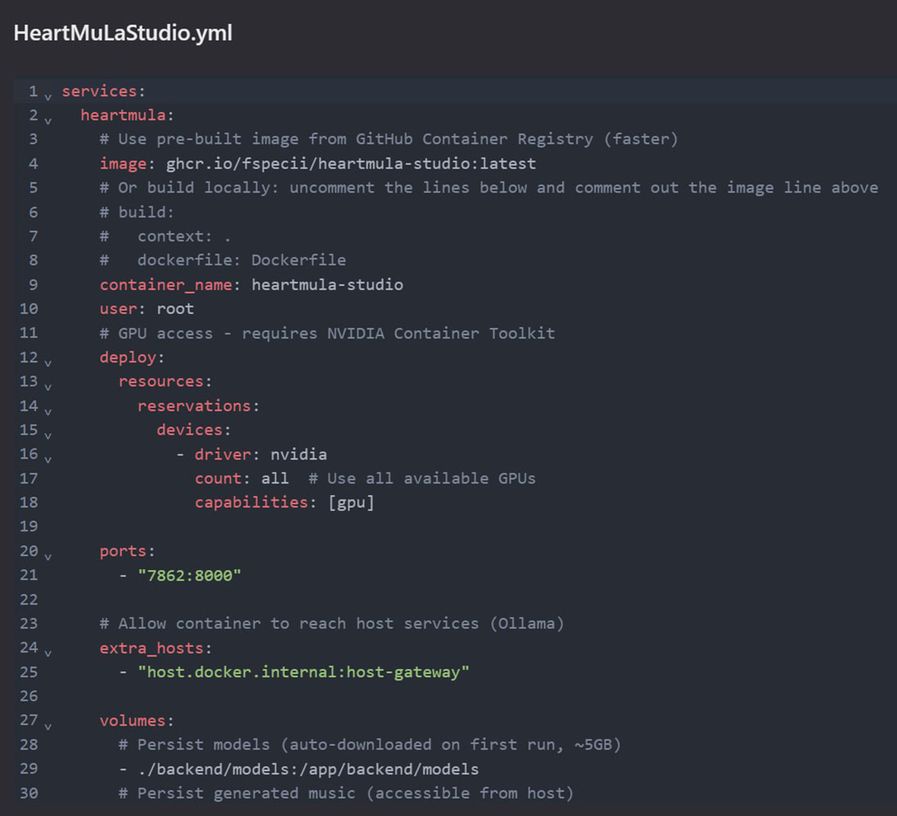The height and width of the screenshot is (816, 897).
Task: Click line number 4 in the gutter
Action: click(33, 163)
